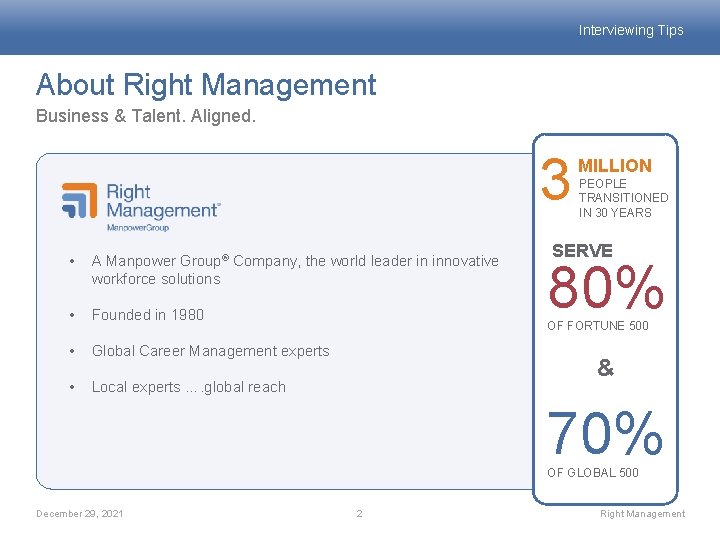Screen dimensions: 720x540
Task: Click the 'A Manpower Group® Company' bullet text
Action: [295, 270]
